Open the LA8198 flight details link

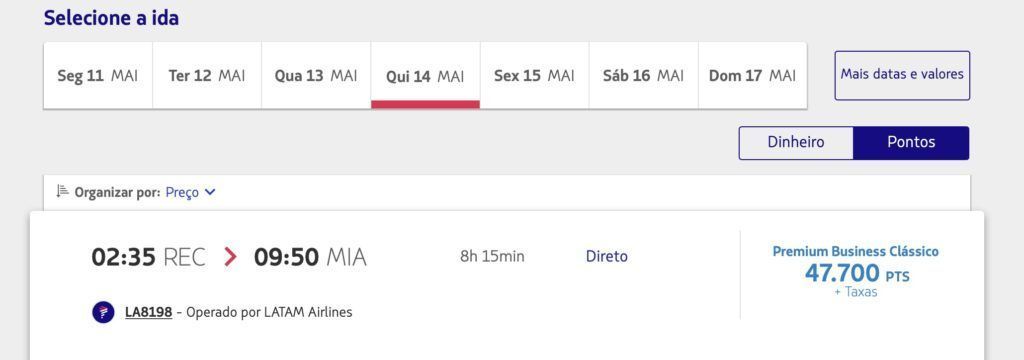coord(148,312)
